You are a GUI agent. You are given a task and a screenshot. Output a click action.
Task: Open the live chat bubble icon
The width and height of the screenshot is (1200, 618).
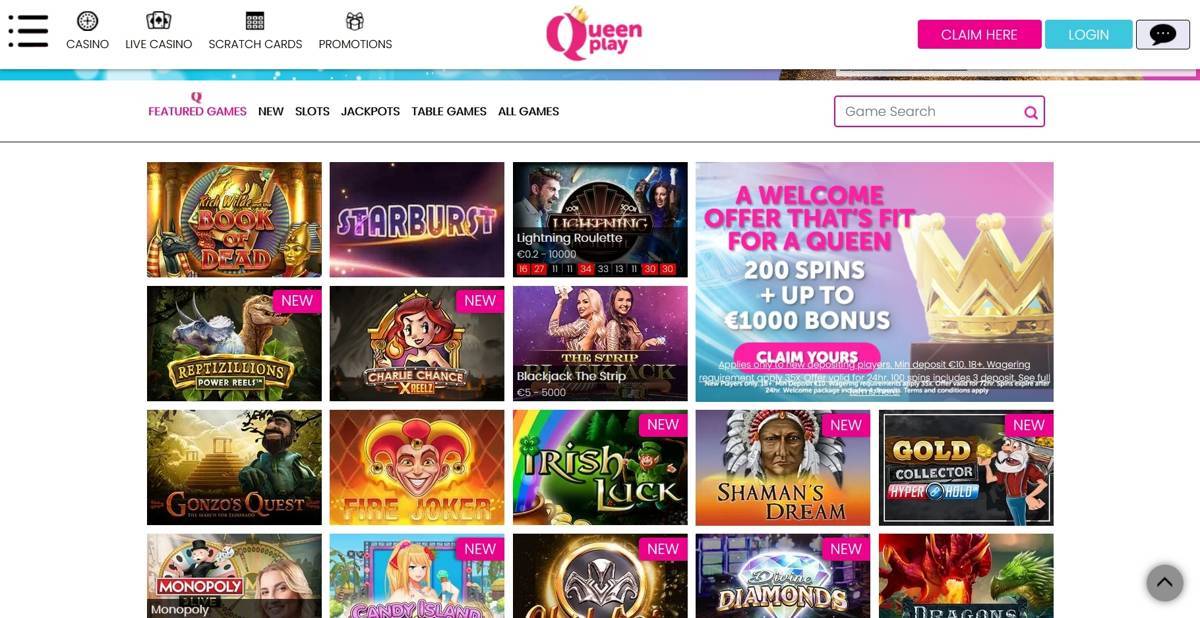(1163, 34)
